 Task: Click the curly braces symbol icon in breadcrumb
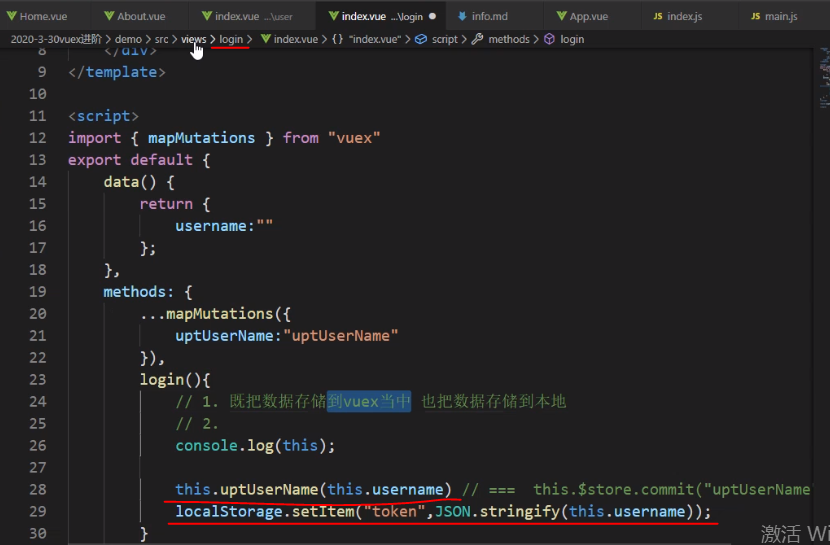pyautogui.click(x=337, y=39)
